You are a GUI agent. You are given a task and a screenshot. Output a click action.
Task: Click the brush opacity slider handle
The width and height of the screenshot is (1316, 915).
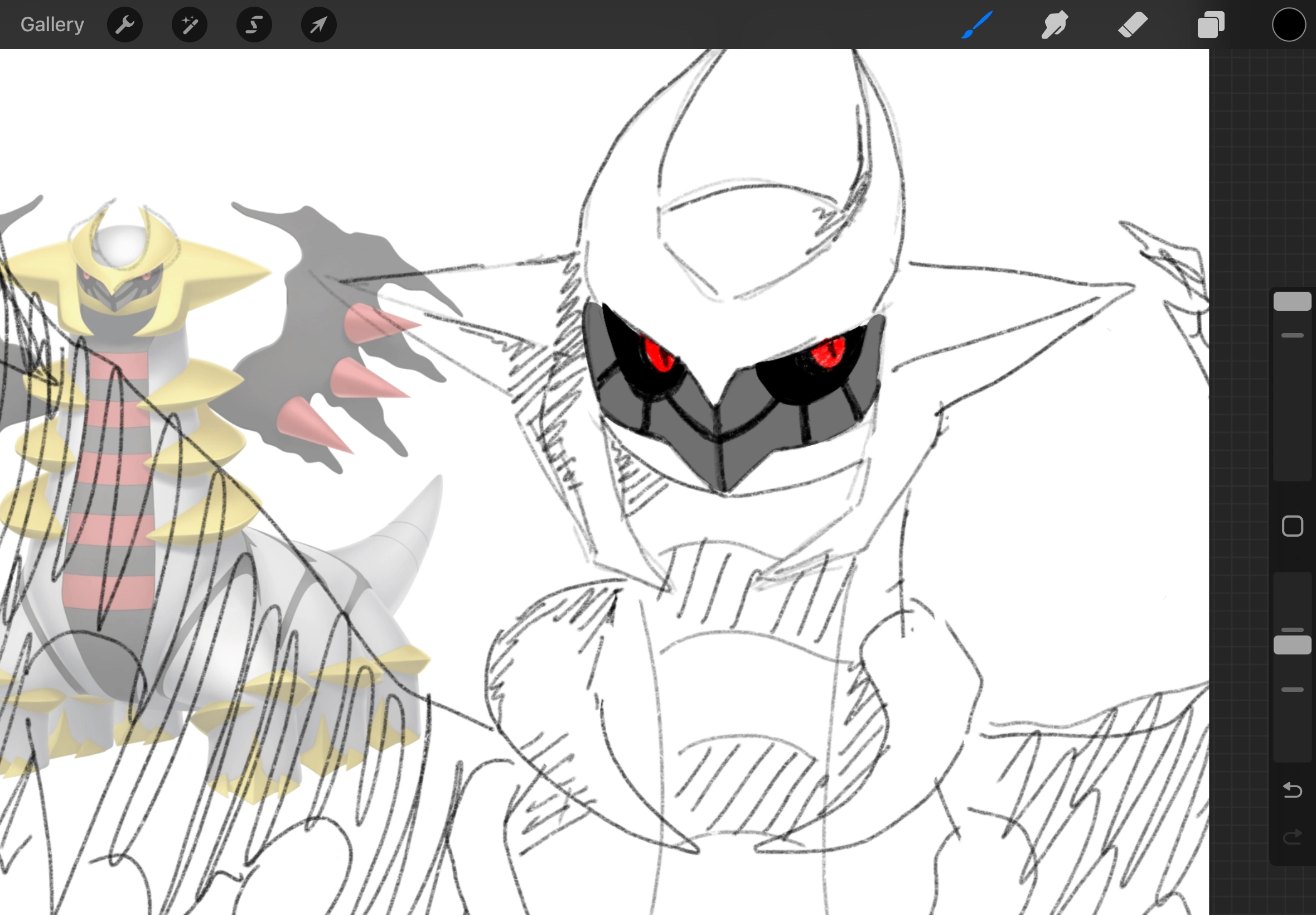click(1292, 645)
